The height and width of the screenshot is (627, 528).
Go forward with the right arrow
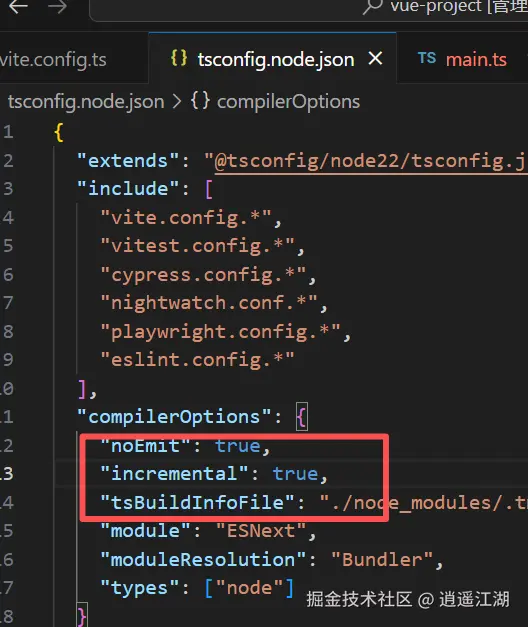[57, 6]
